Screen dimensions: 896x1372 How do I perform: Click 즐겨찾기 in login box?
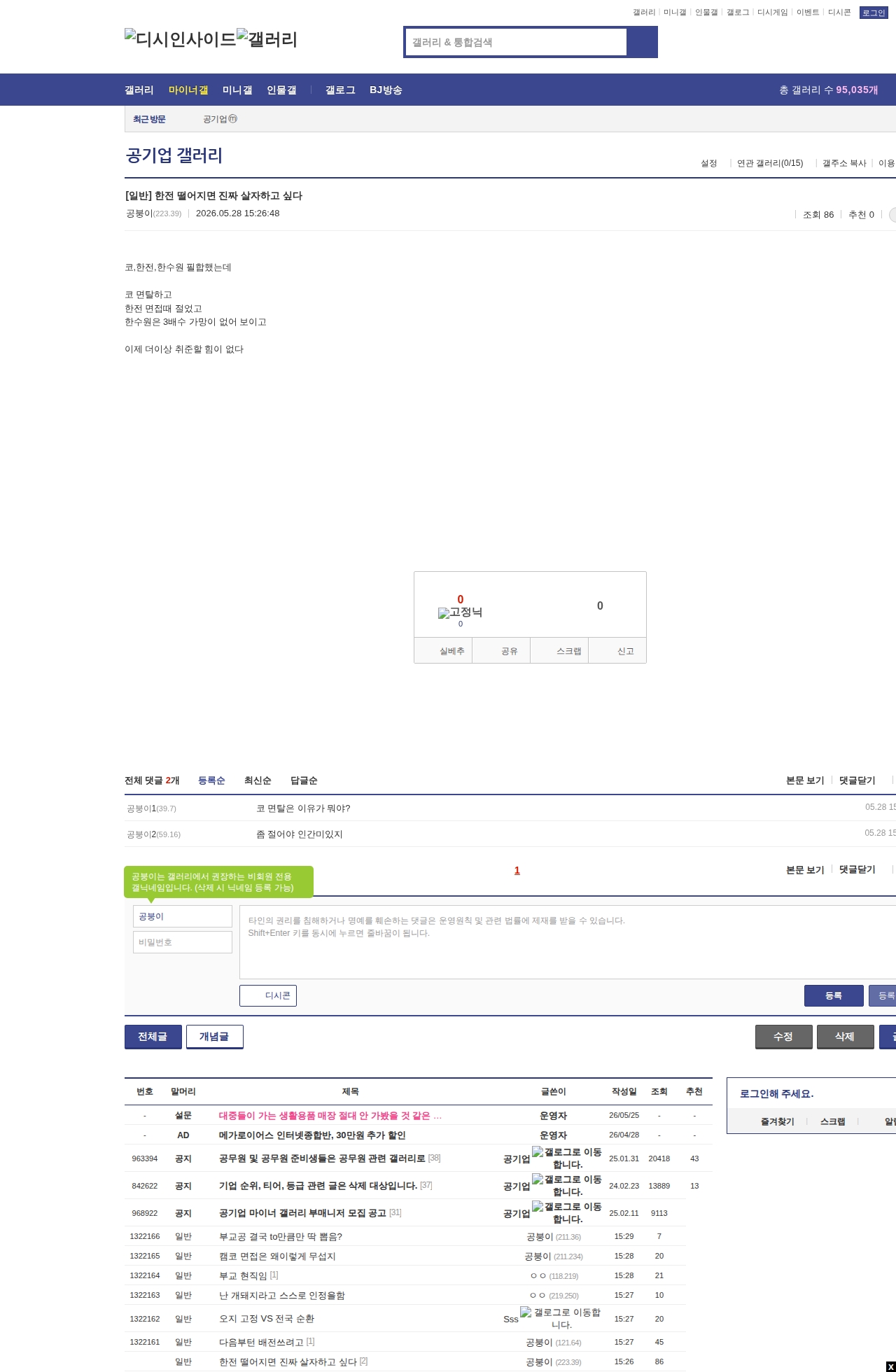[x=778, y=1121]
